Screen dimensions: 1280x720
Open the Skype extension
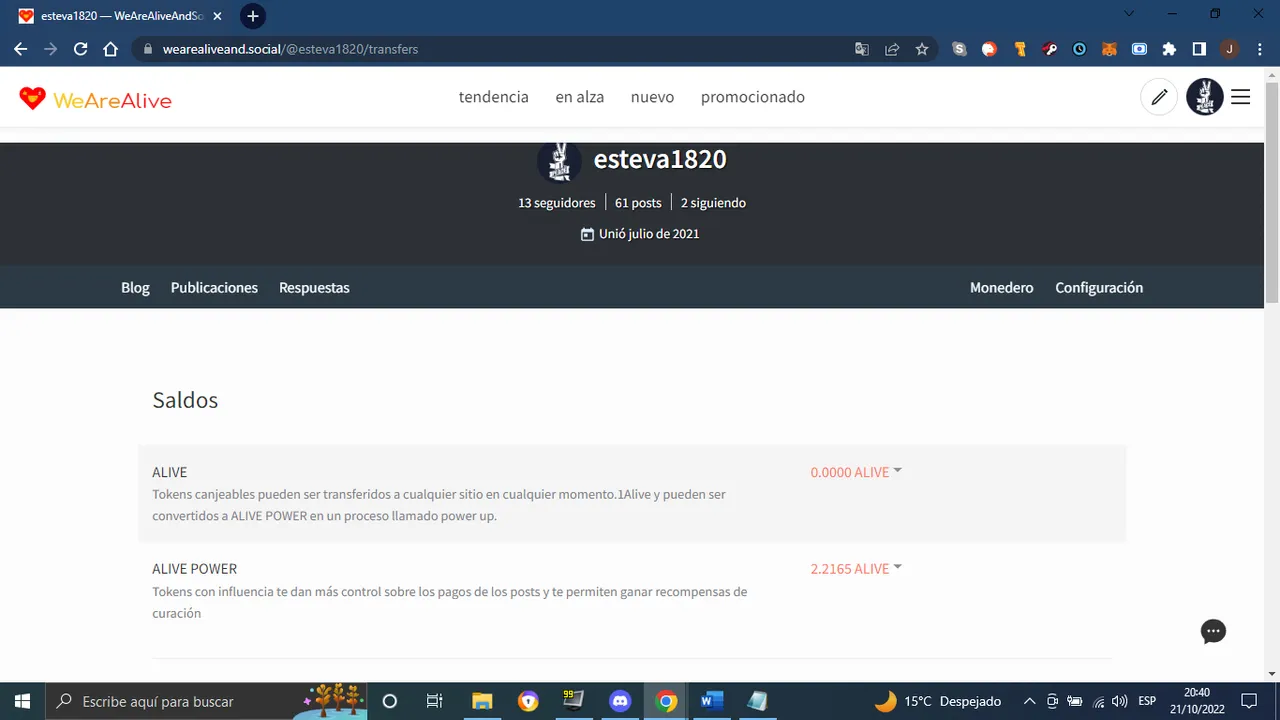[x=960, y=49]
